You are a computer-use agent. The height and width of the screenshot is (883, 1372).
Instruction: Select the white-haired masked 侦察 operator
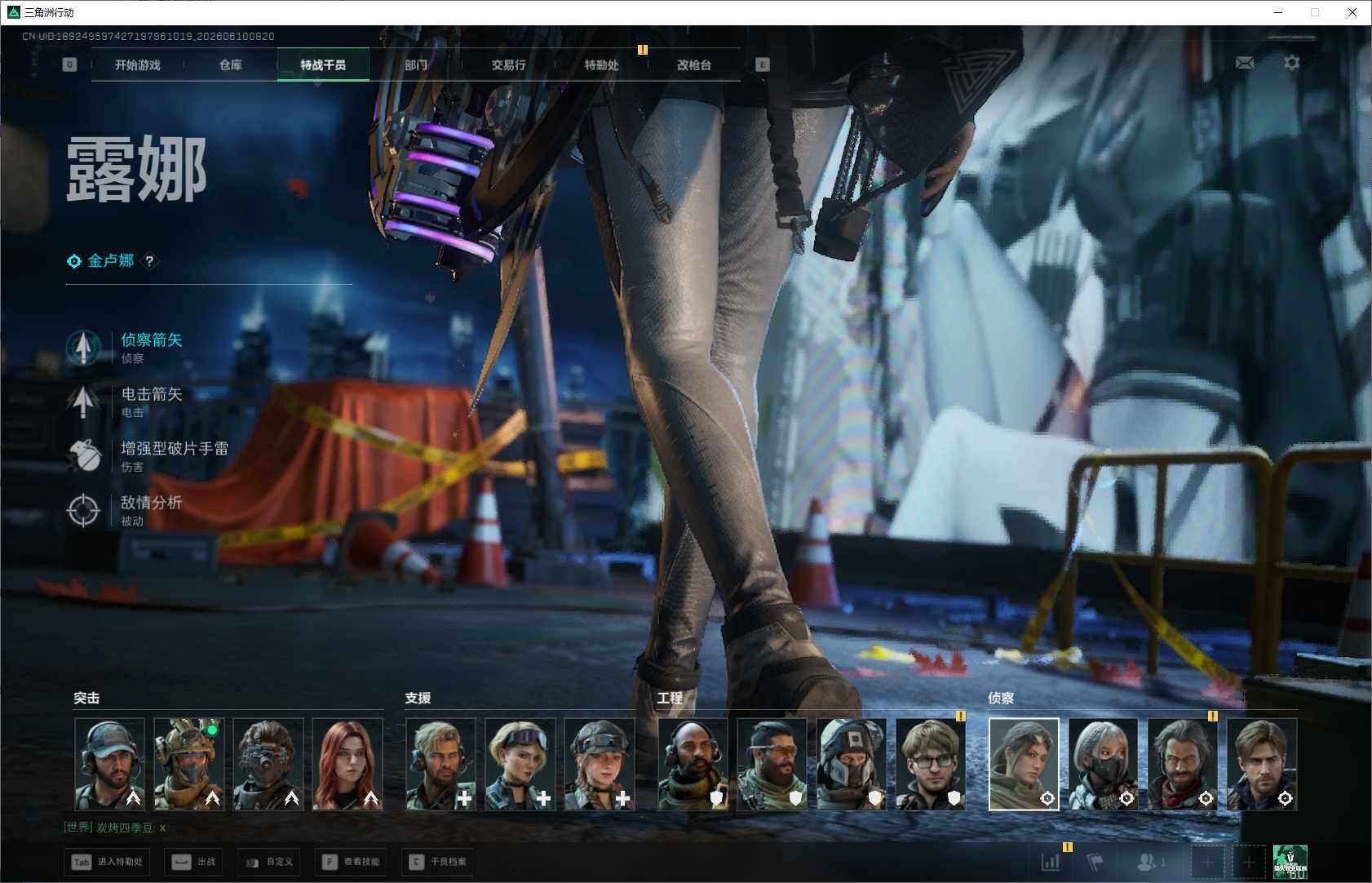tap(1103, 765)
